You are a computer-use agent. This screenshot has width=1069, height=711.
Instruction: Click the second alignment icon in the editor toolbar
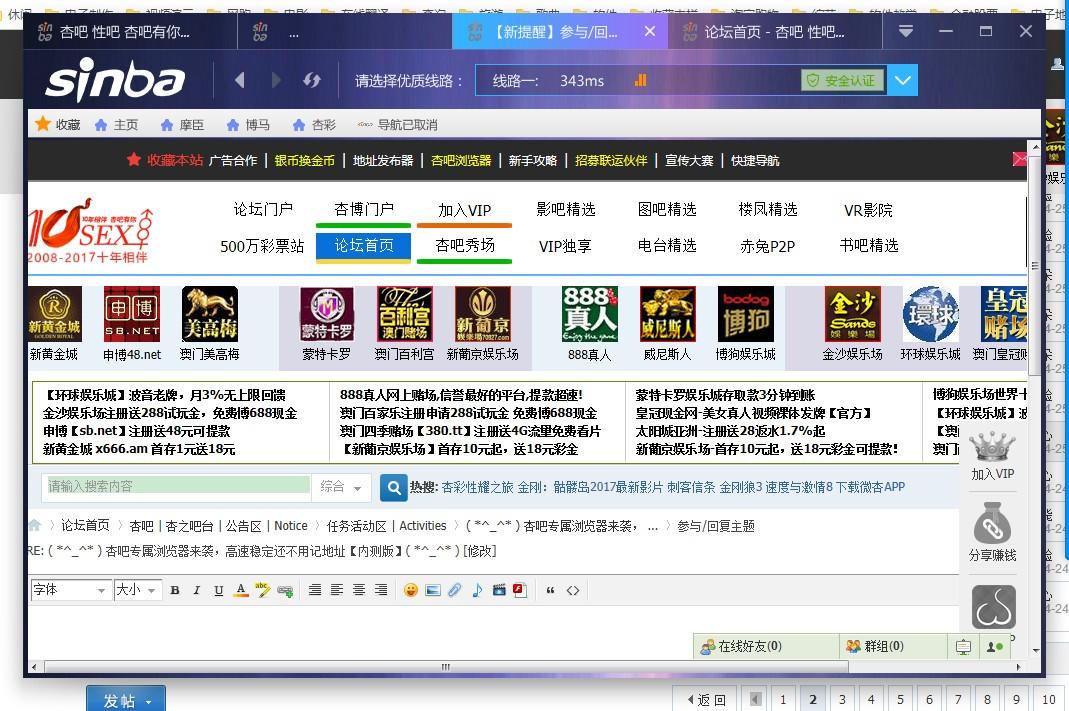337,590
